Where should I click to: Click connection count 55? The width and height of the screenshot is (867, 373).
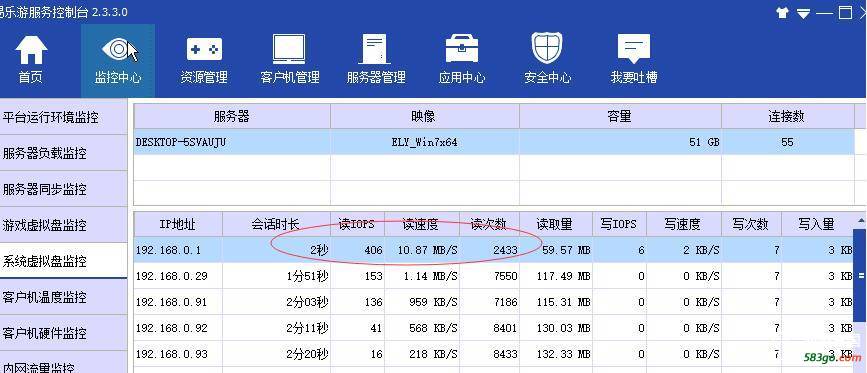pos(787,142)
